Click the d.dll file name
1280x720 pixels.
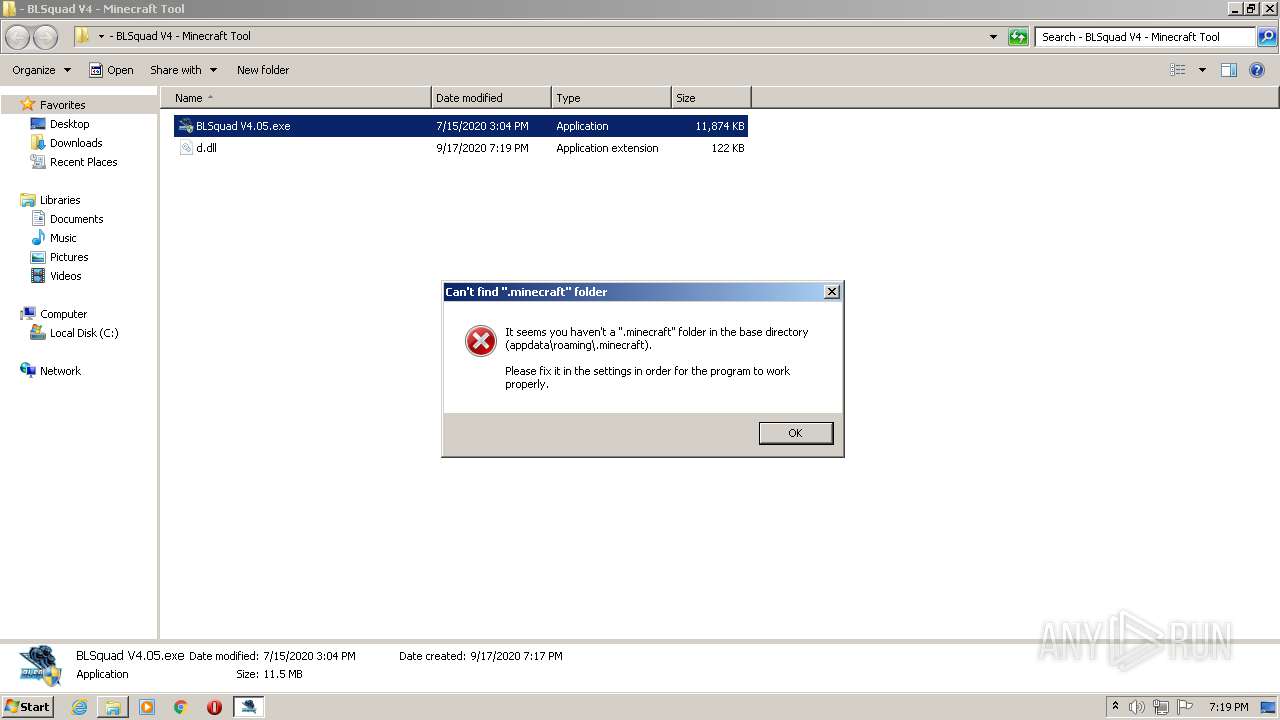[206, 148]
